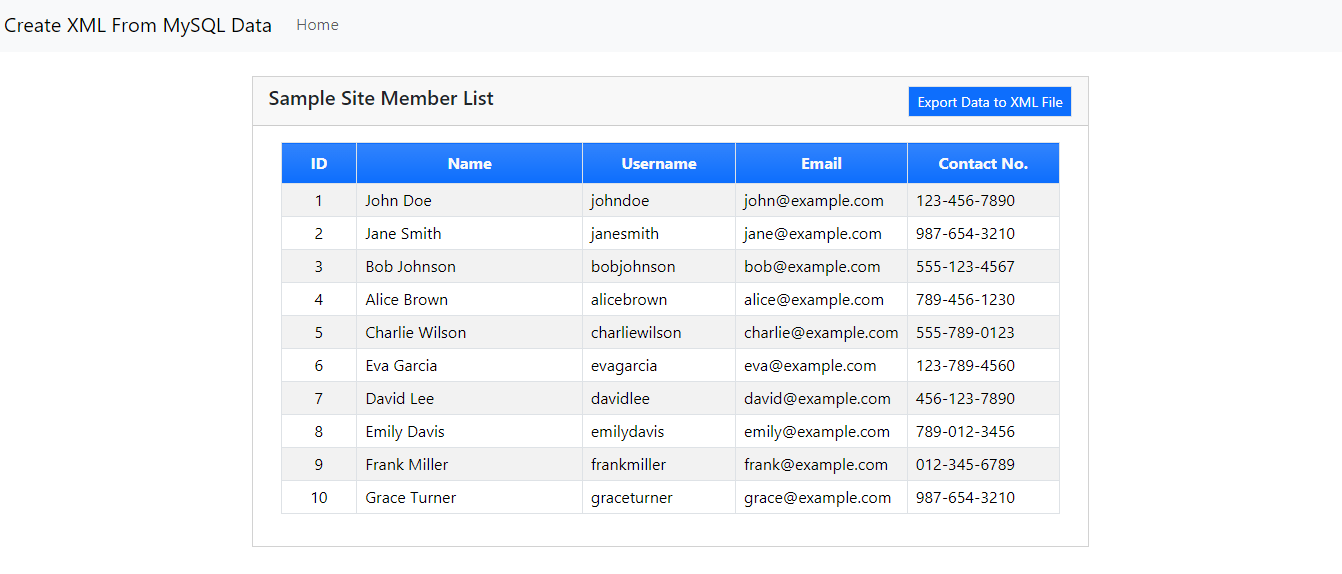The width and height of the screenshot is (1342, 574).
Task: Click the Create XML From MySQL Data brand title
Action: tap(138, 25)
